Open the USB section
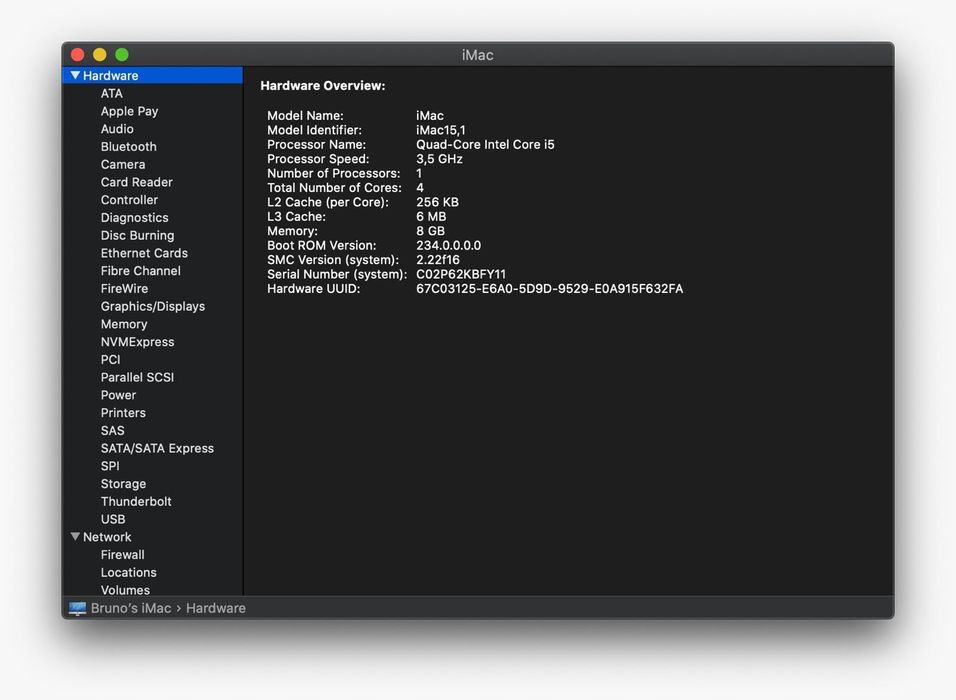This screenshot has width=956, height=700. click(x=113, y=519)
